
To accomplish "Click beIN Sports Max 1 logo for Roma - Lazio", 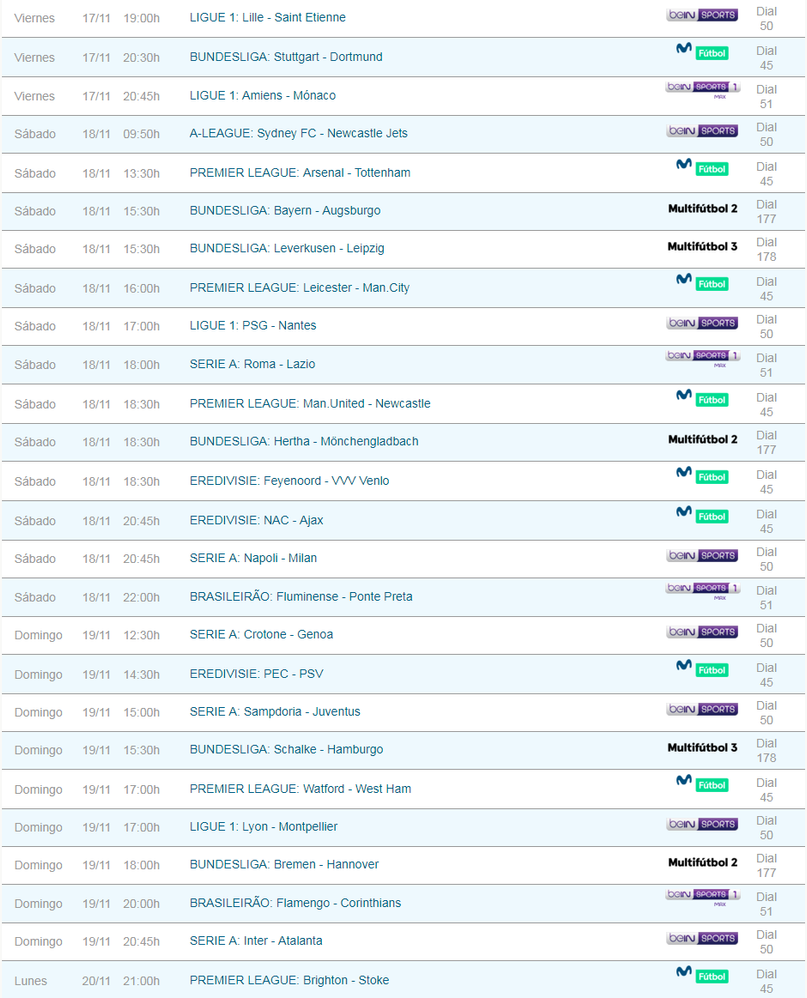I will [703, 358].
